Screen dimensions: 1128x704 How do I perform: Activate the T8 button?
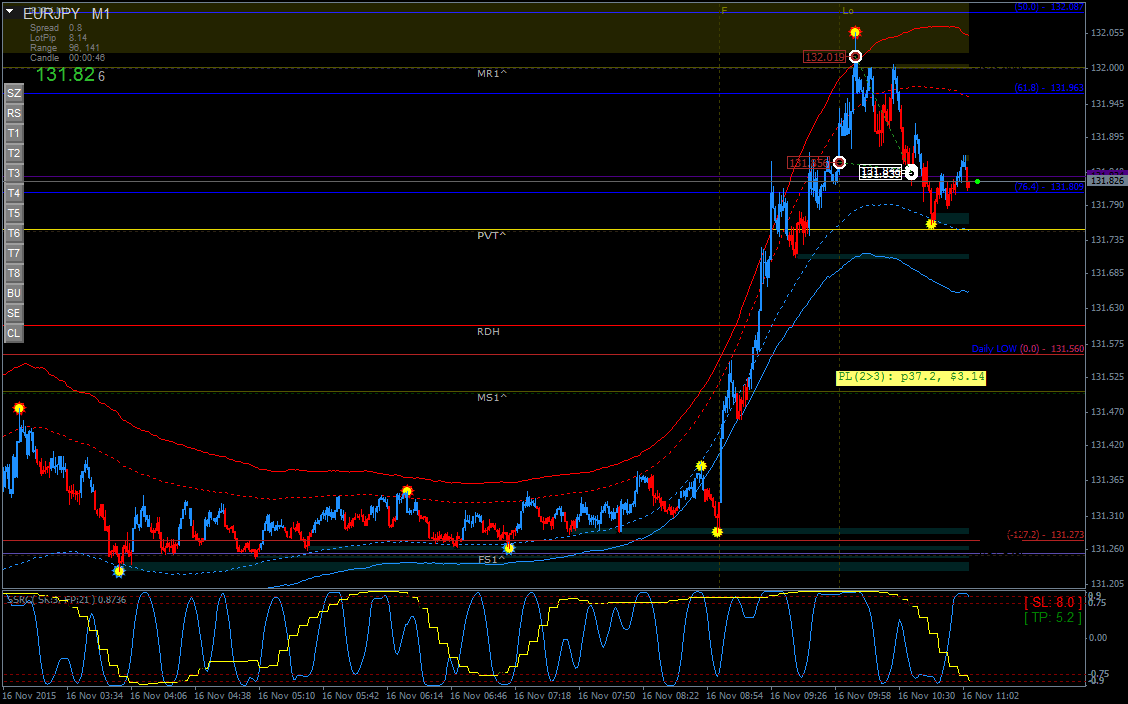coord(14,273)
